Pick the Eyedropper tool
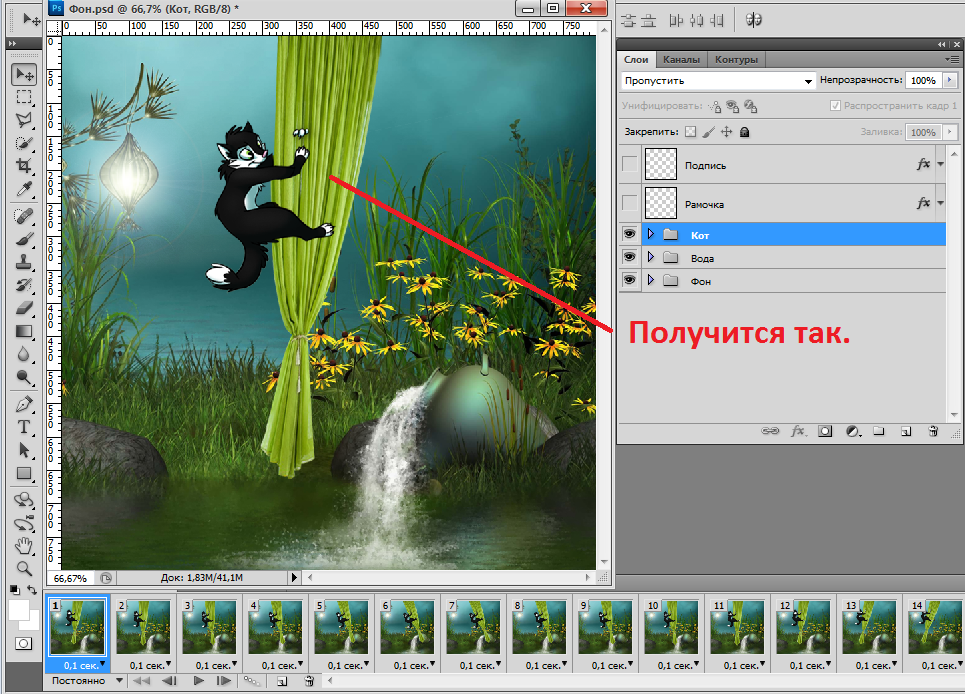Viewport: 965px width, 694px height. pyautogui.click(x=24, y=189)
